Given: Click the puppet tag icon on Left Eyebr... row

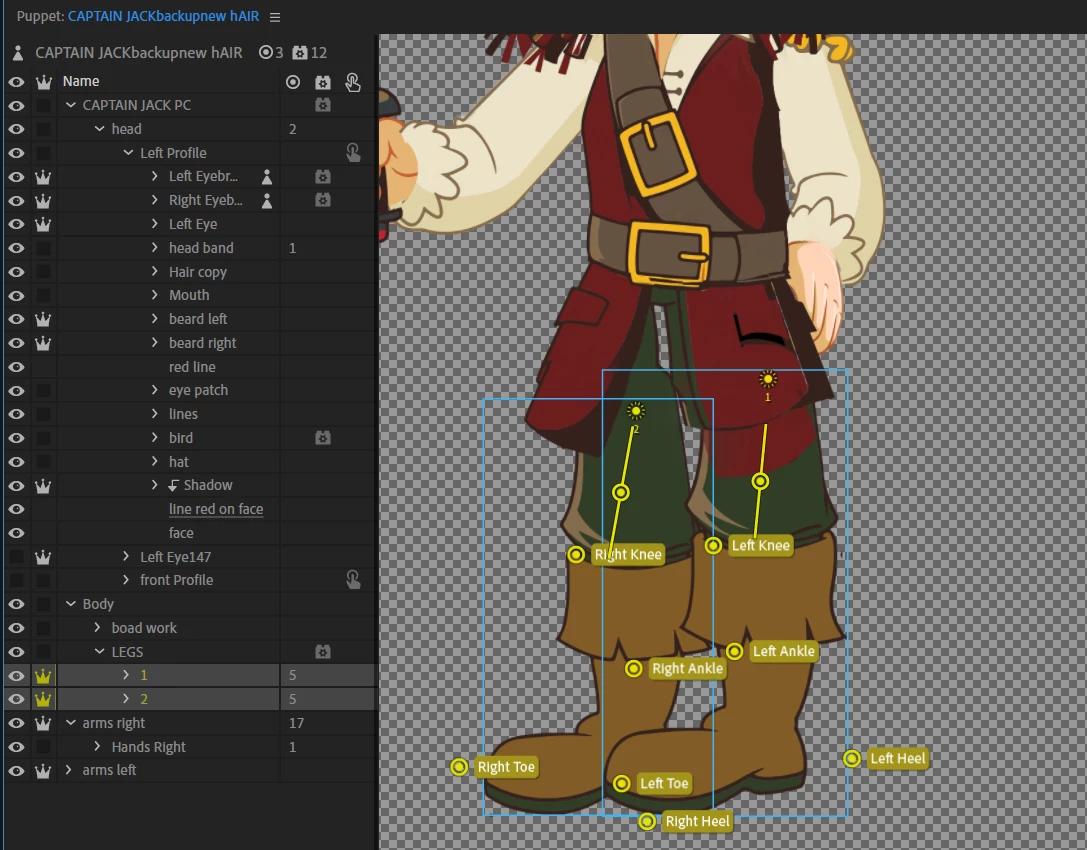Looking at the screenshot, I should pyautogui.click(x=267, y=177).
